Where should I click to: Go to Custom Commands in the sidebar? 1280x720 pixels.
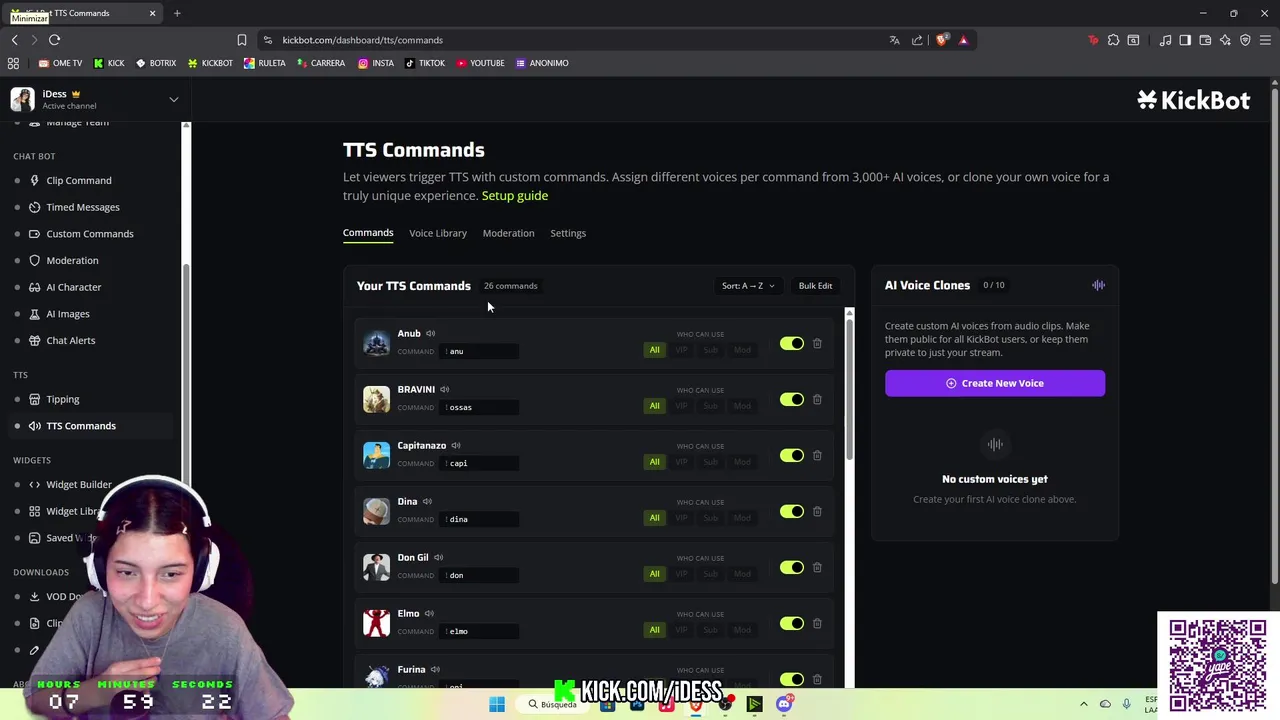click(x=89, y=234)
